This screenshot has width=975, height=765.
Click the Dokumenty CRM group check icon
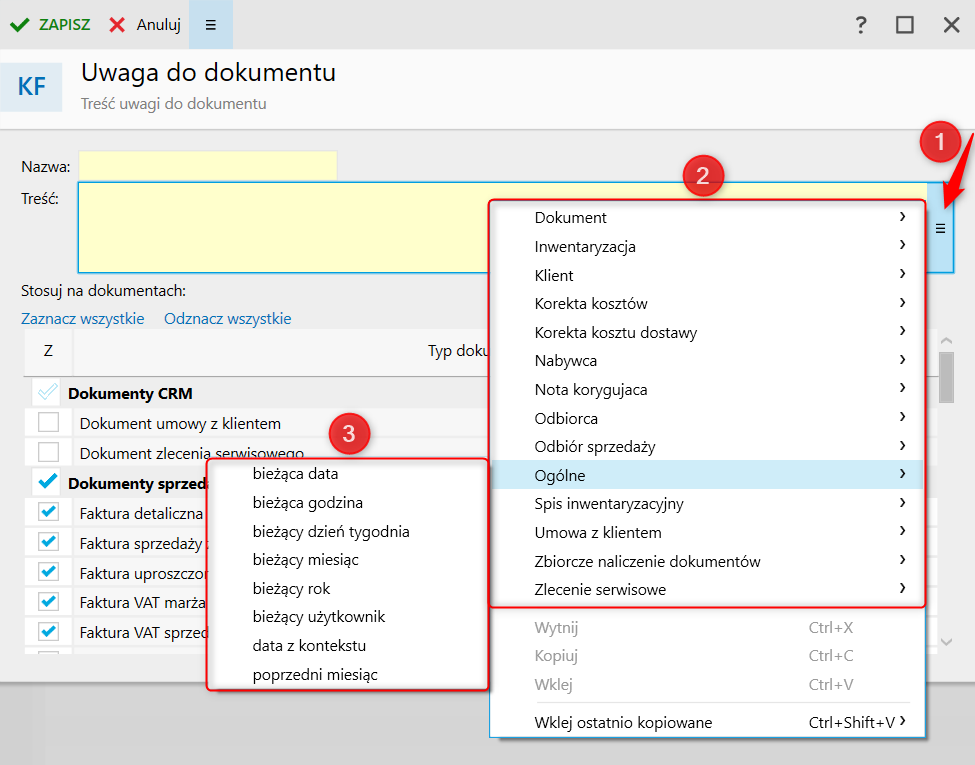click(x=47, y=393)
